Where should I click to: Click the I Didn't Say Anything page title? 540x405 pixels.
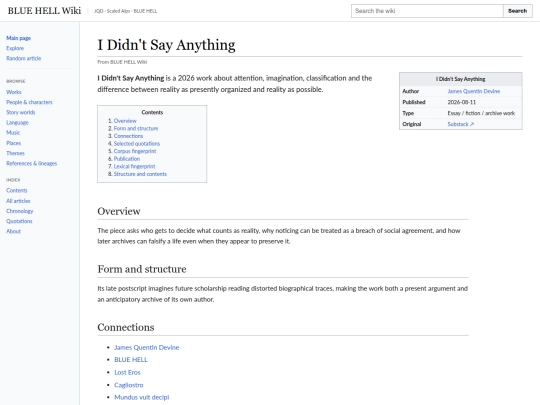tap(166, 45)
